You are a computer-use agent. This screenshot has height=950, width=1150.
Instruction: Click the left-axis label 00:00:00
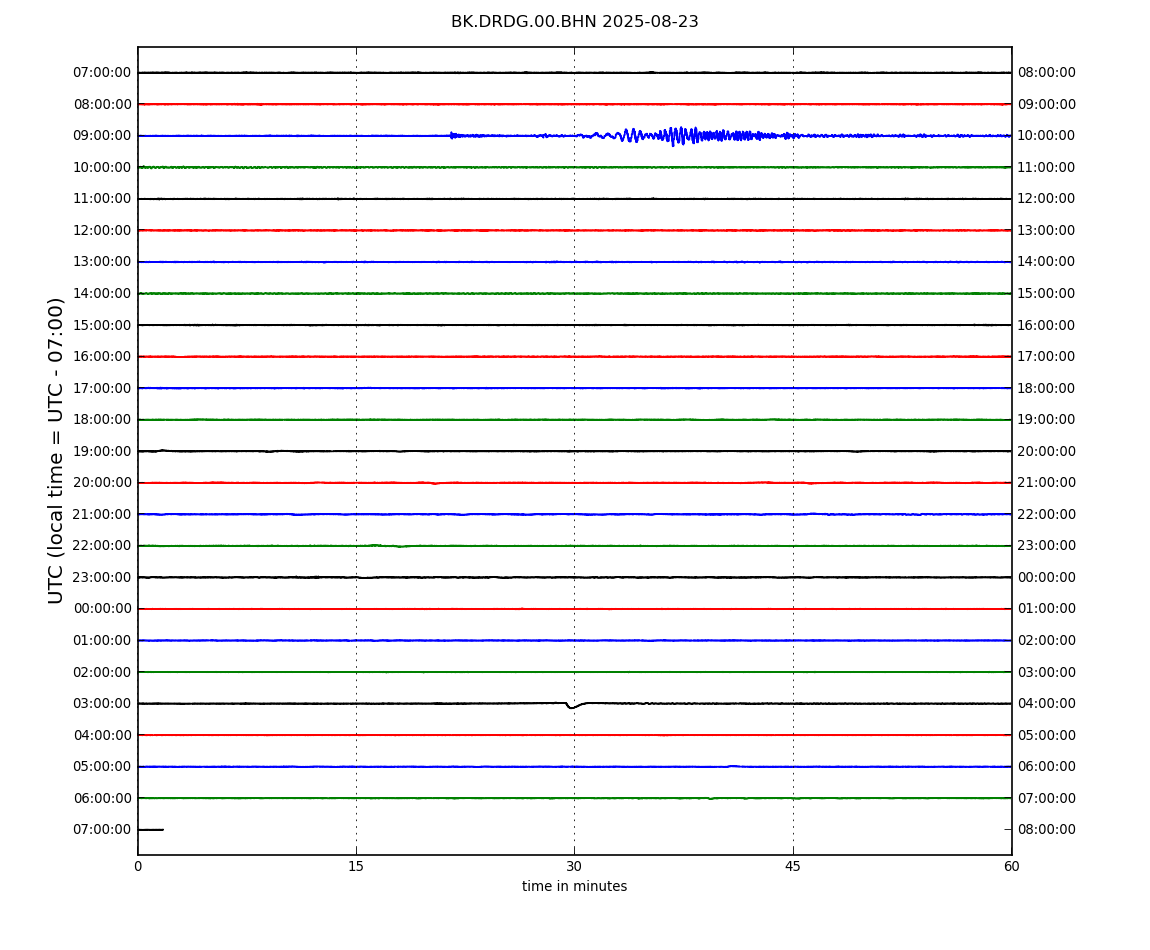102,609
